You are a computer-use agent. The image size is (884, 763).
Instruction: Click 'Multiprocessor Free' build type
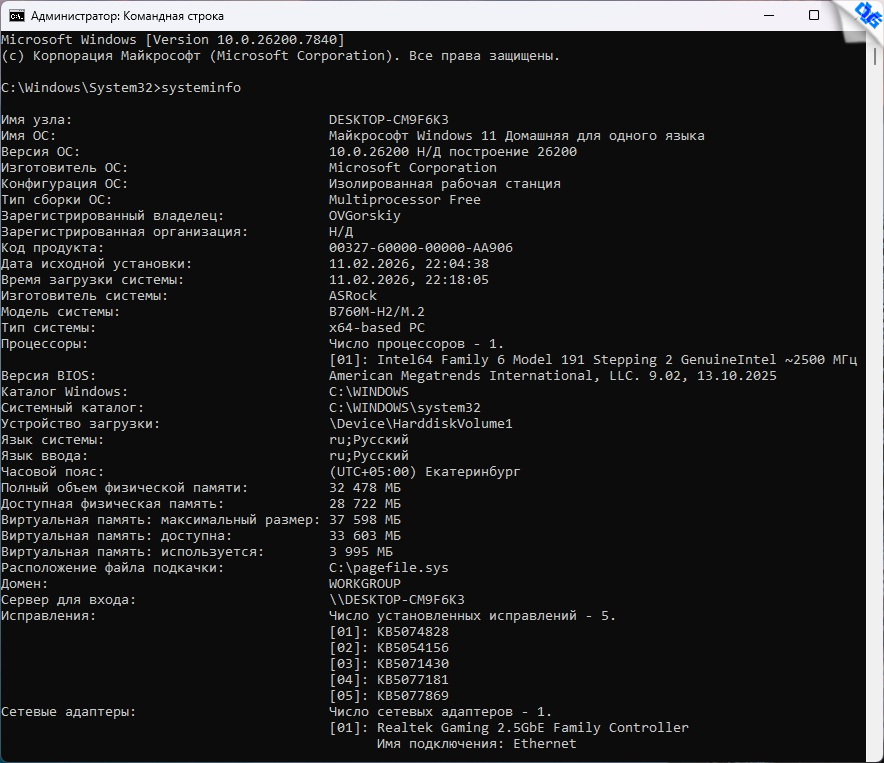tap(404, 200)
